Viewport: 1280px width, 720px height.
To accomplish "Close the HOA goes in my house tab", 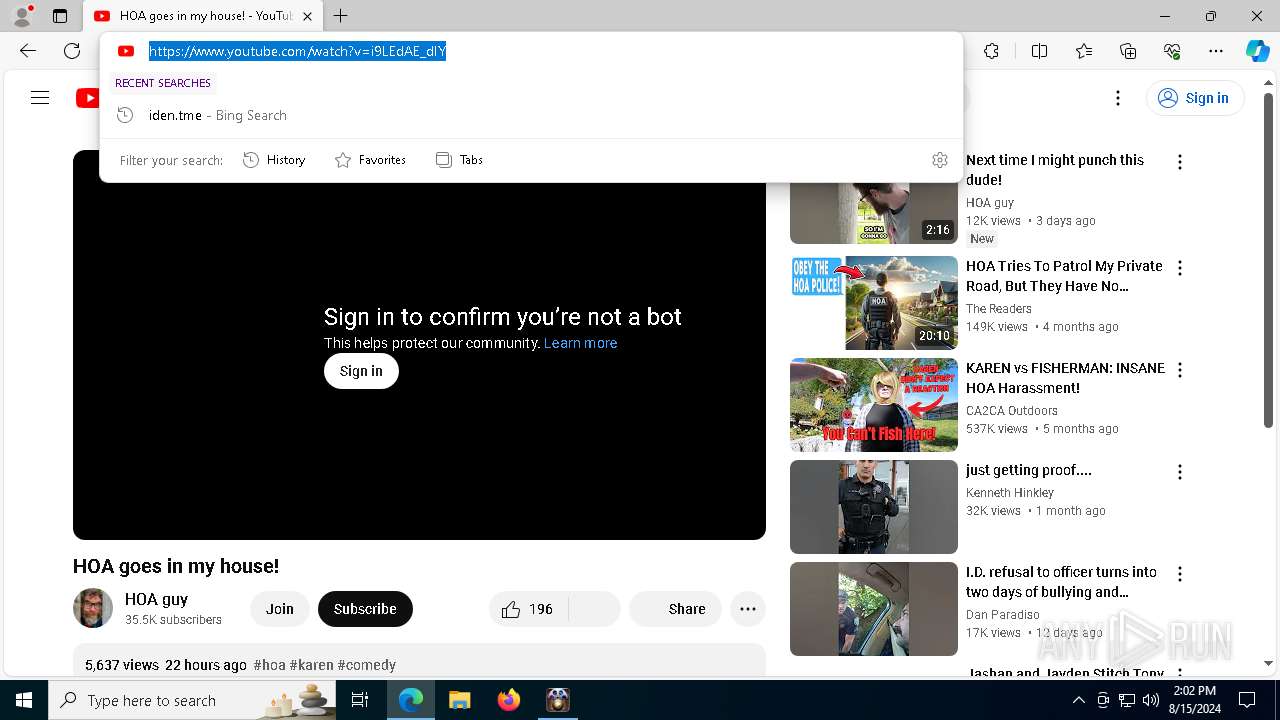I will [x=307, y=16].
